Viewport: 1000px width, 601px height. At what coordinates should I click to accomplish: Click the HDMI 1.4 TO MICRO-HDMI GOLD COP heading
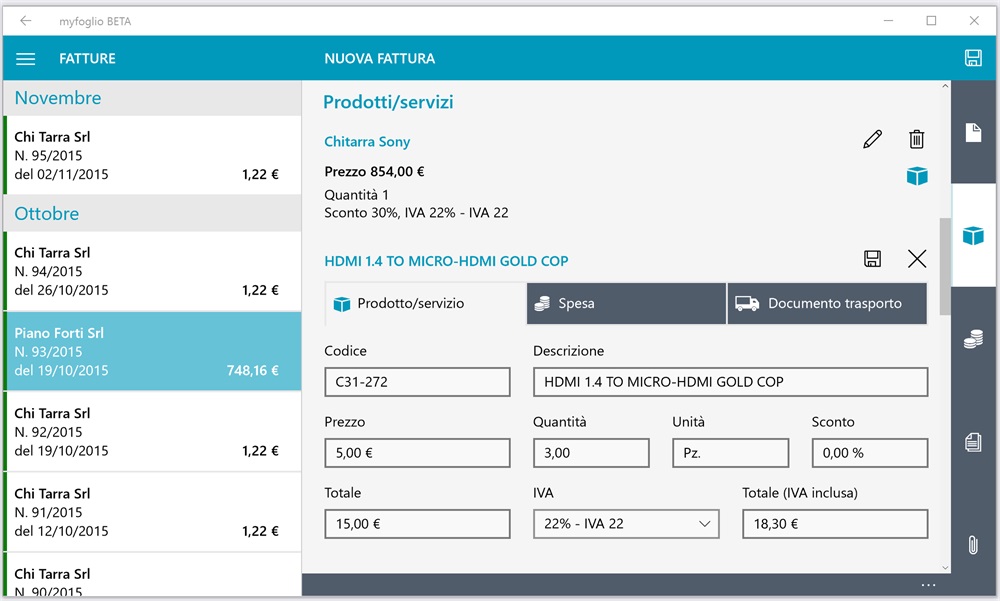click(x=446, y=261)
